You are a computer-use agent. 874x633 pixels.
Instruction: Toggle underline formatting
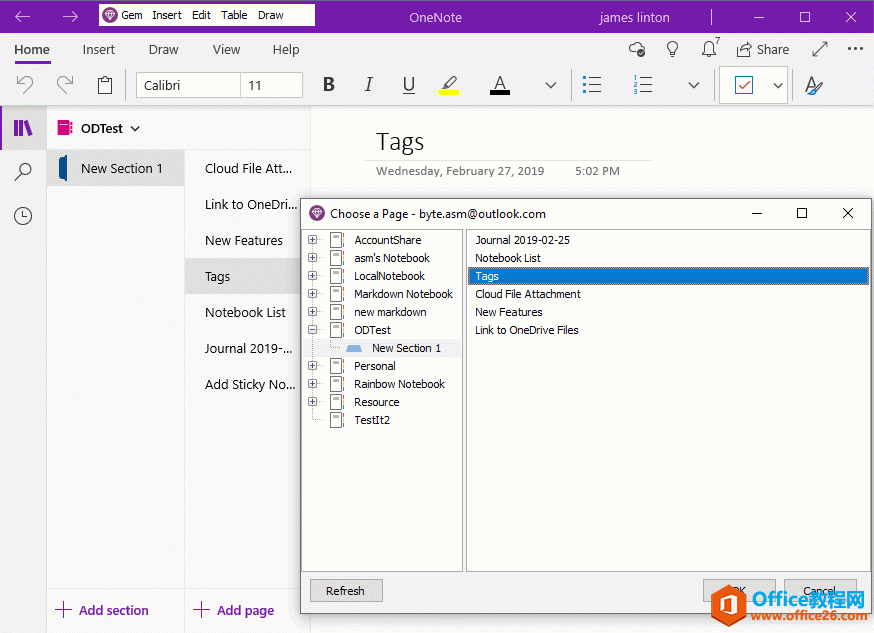click(x=408, y=85)
